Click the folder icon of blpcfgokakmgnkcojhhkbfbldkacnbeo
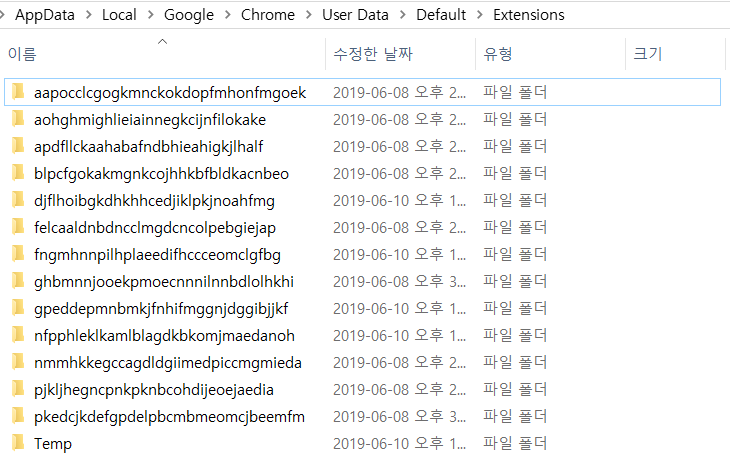Screen dimensions: 730x470 click(x=18, y=172)
